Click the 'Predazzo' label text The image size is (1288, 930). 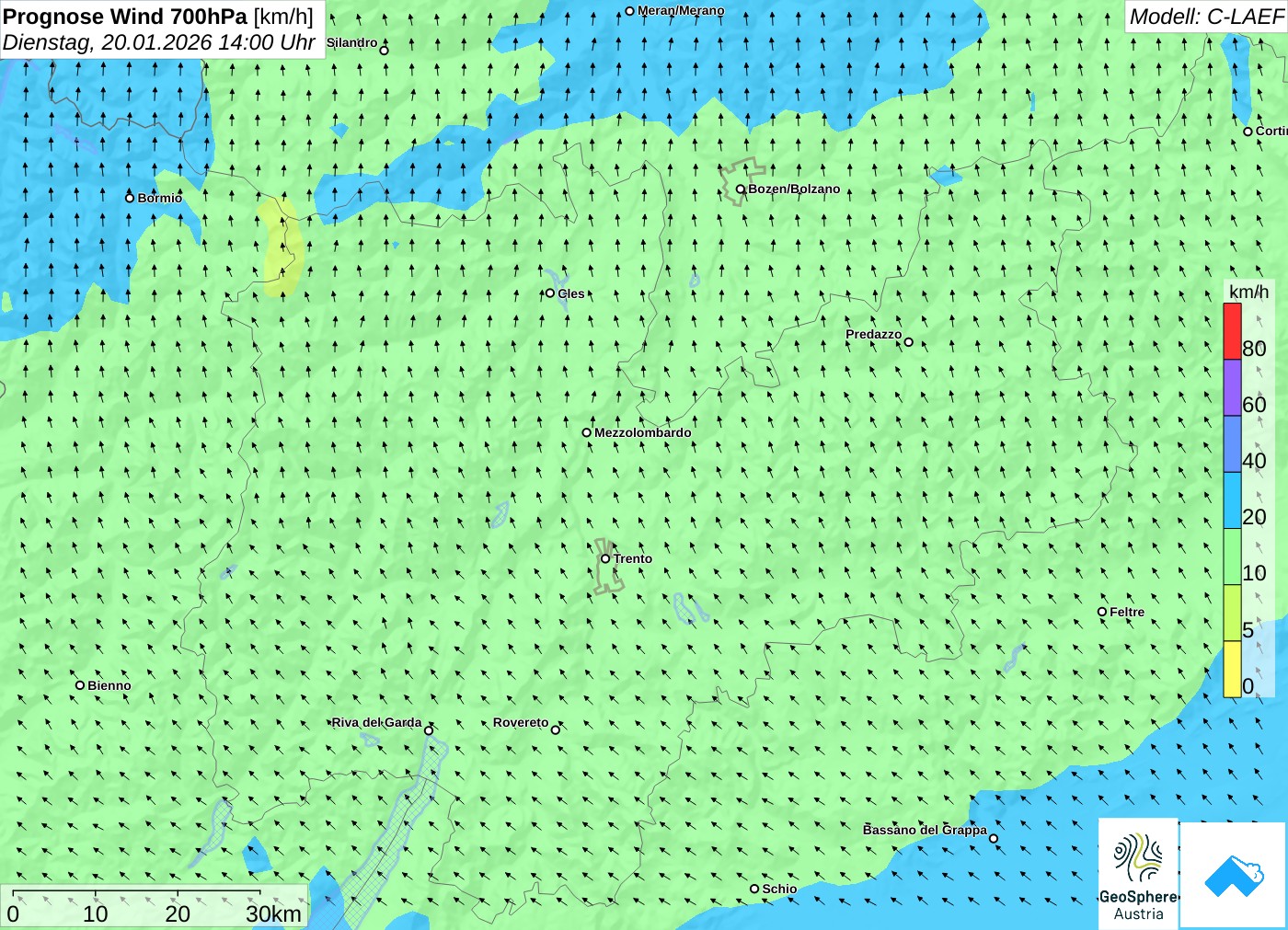click(x=874, y=334)
